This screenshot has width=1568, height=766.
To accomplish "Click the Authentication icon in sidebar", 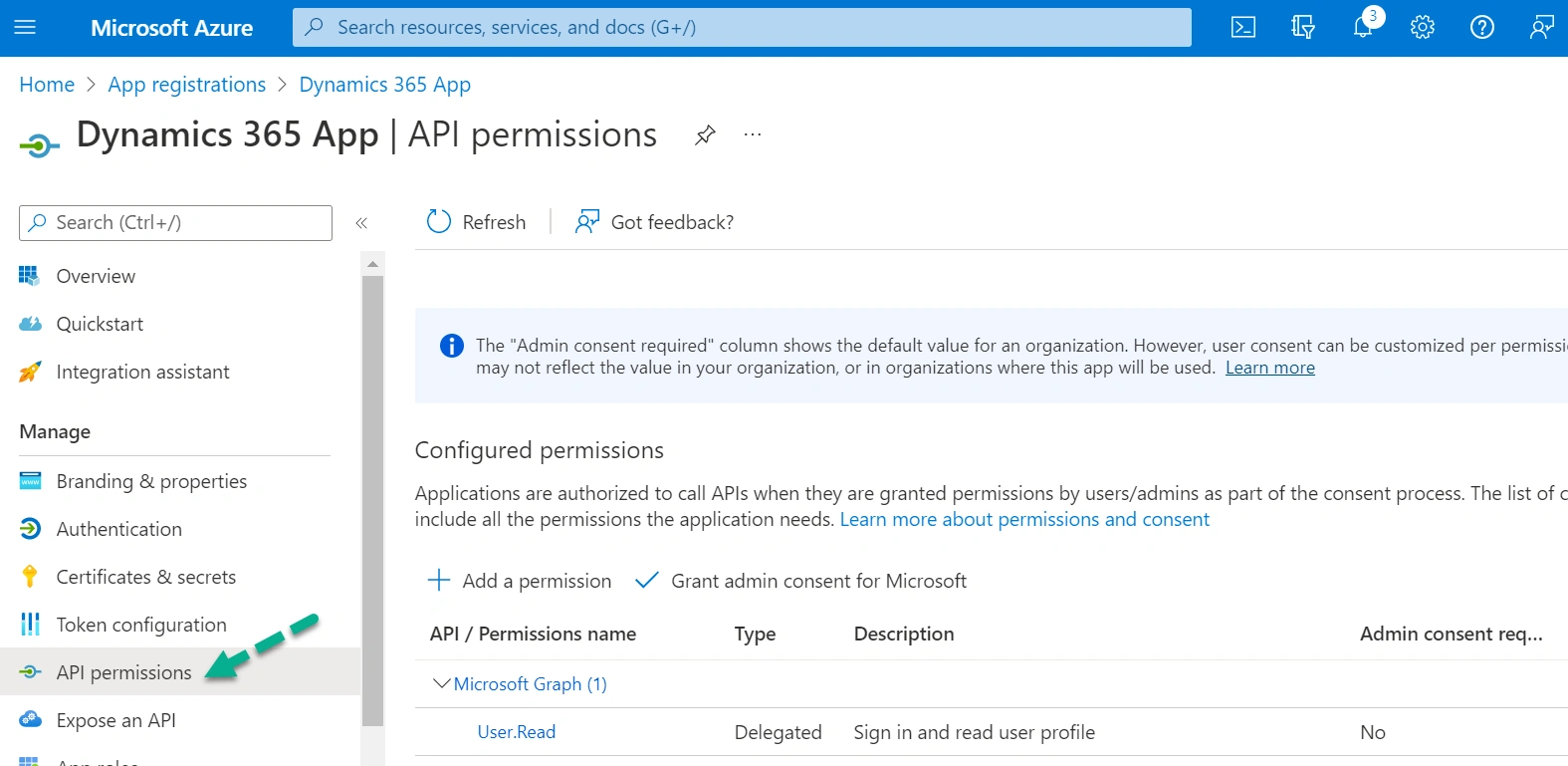I will [30, 529].
